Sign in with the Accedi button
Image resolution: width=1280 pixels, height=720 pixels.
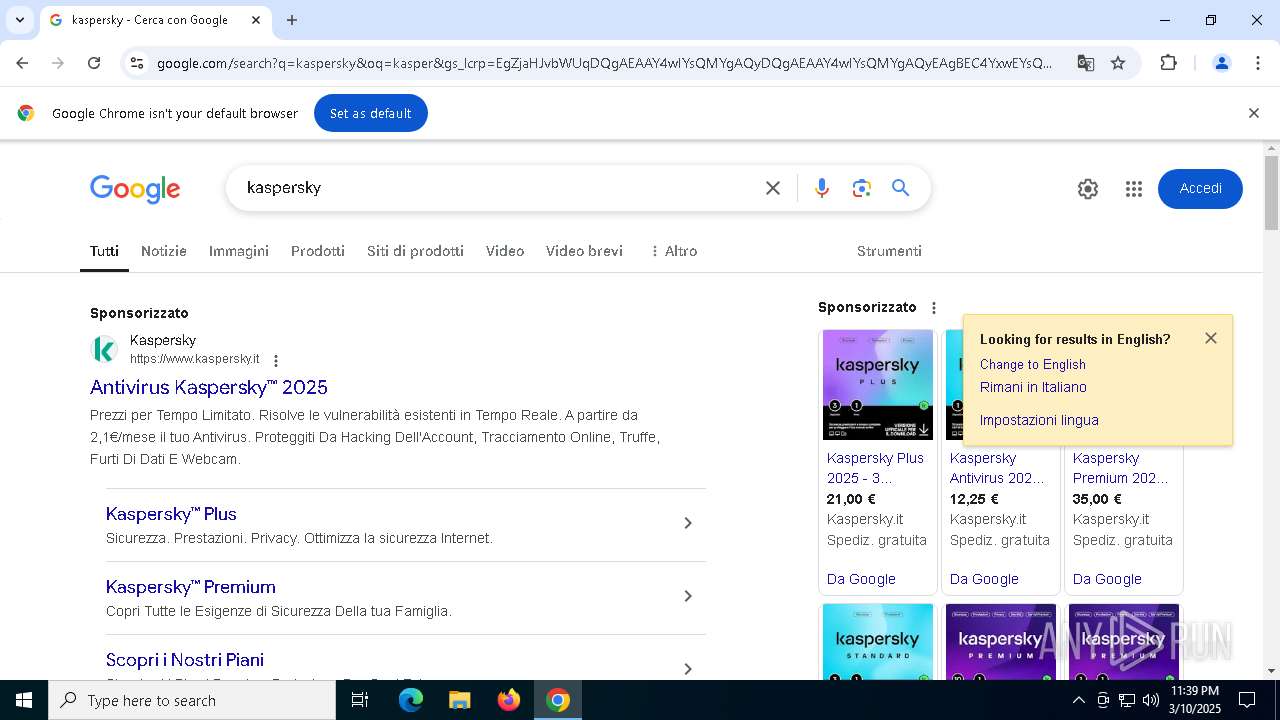(1200, 189)
